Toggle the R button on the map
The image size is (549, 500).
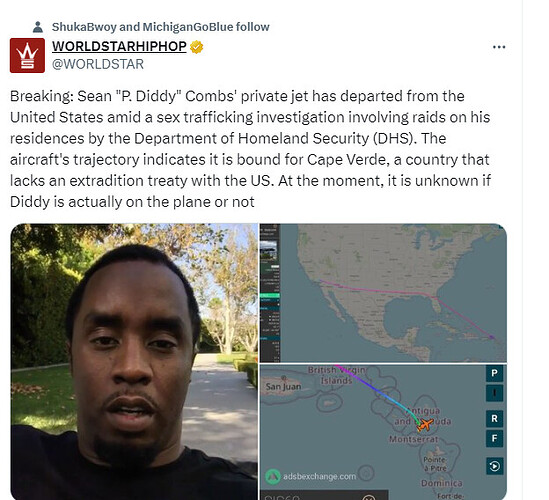tap(494, 418)
